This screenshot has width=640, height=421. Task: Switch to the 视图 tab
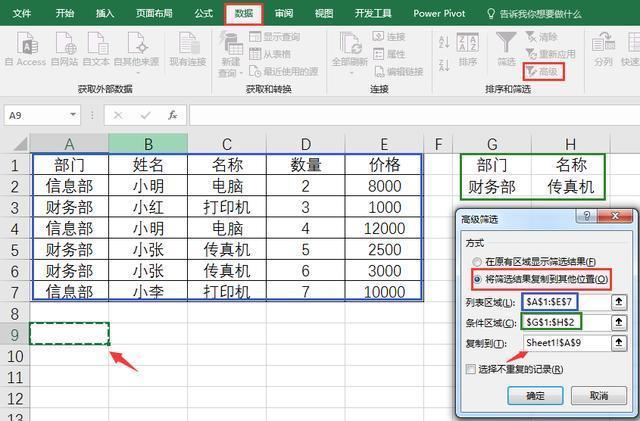pos(324,13)
